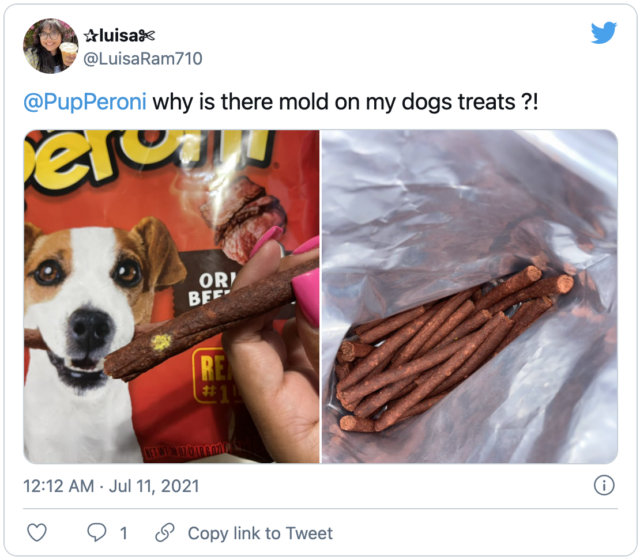The height and width of the screenshot is (560, 640).
Task: Click the Jul 11, 2021 date
Action: point(154,486)
